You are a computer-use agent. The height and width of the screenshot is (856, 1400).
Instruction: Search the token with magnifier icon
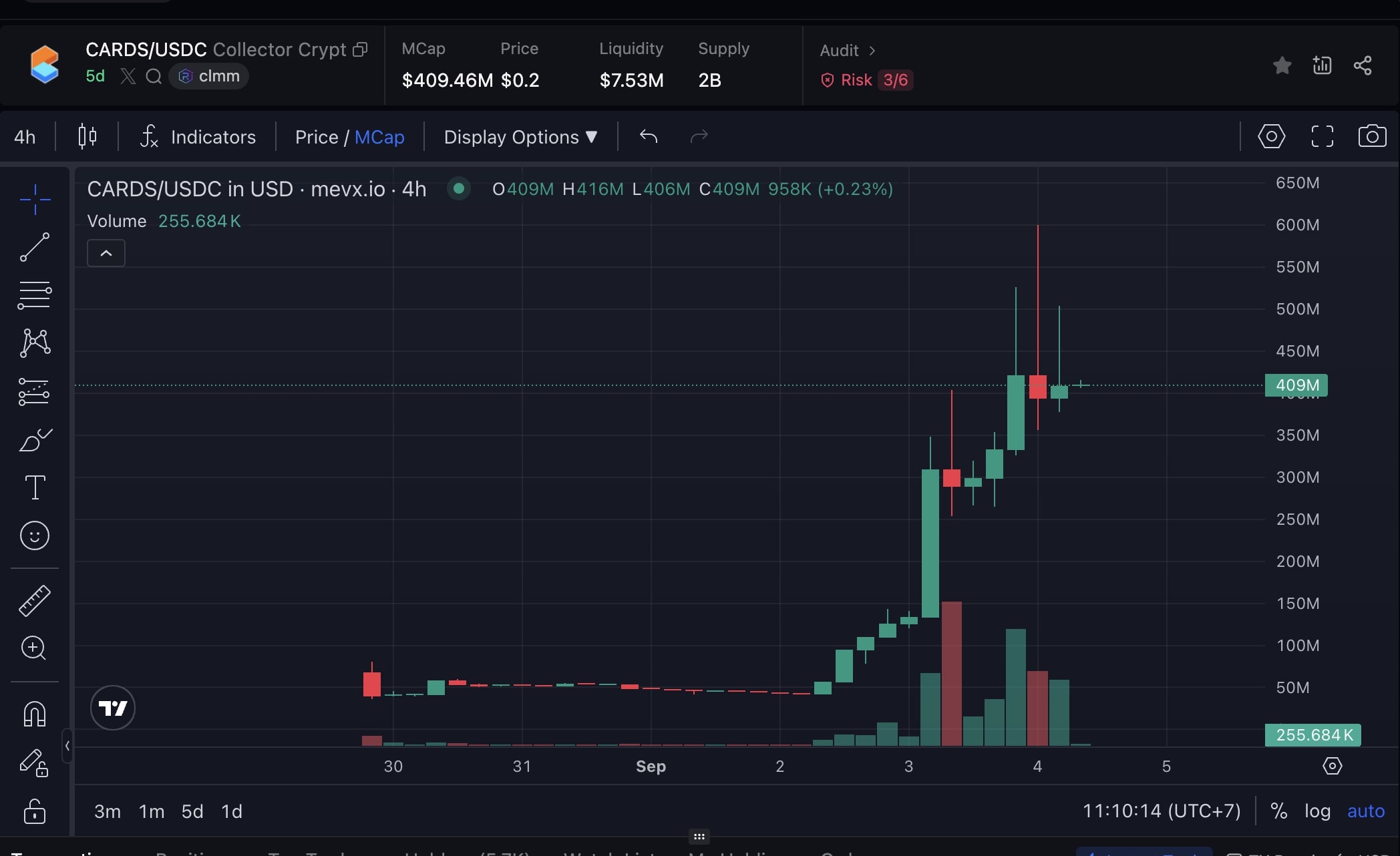tap(154, 76)
